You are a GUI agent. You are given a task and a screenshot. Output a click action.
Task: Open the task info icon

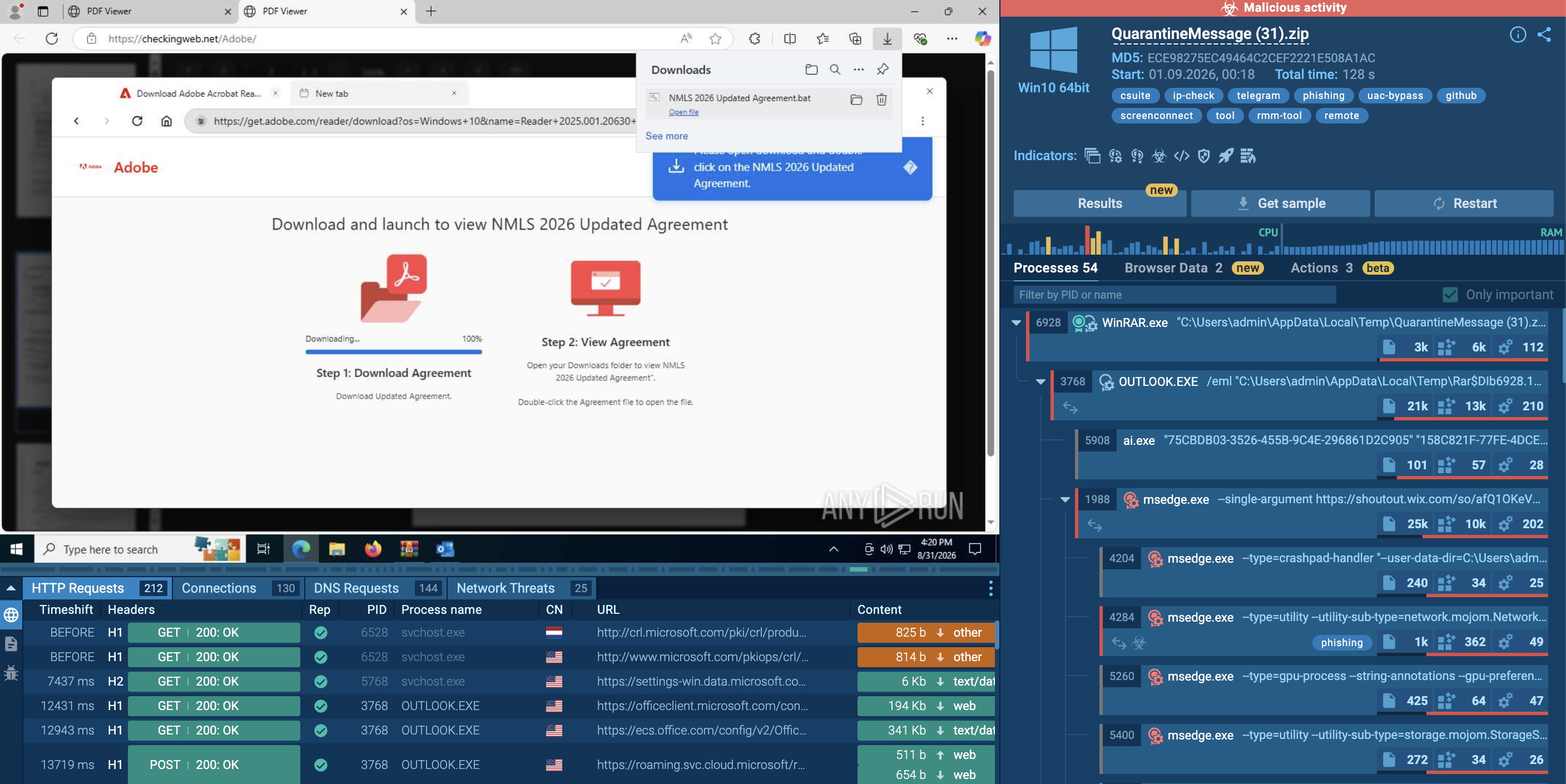point(1518,34)
